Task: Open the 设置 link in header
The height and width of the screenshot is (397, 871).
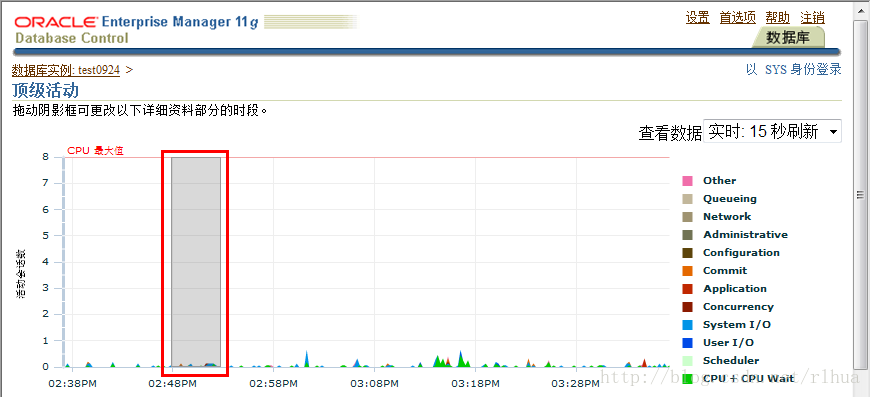Action: [697, 18]
